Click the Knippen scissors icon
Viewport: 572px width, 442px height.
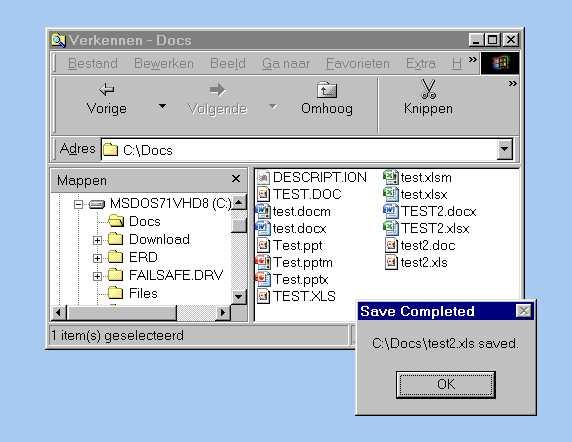428,89
